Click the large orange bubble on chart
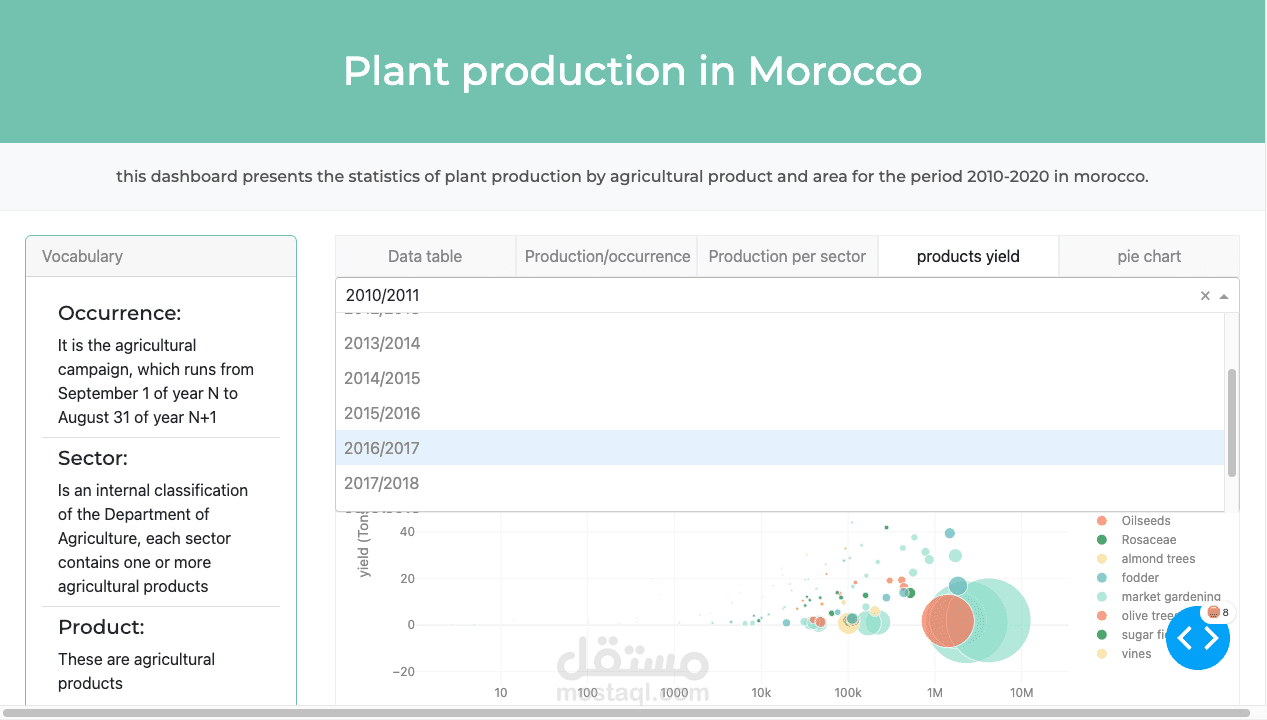The image size is (1267, 720). coord(946,621)
